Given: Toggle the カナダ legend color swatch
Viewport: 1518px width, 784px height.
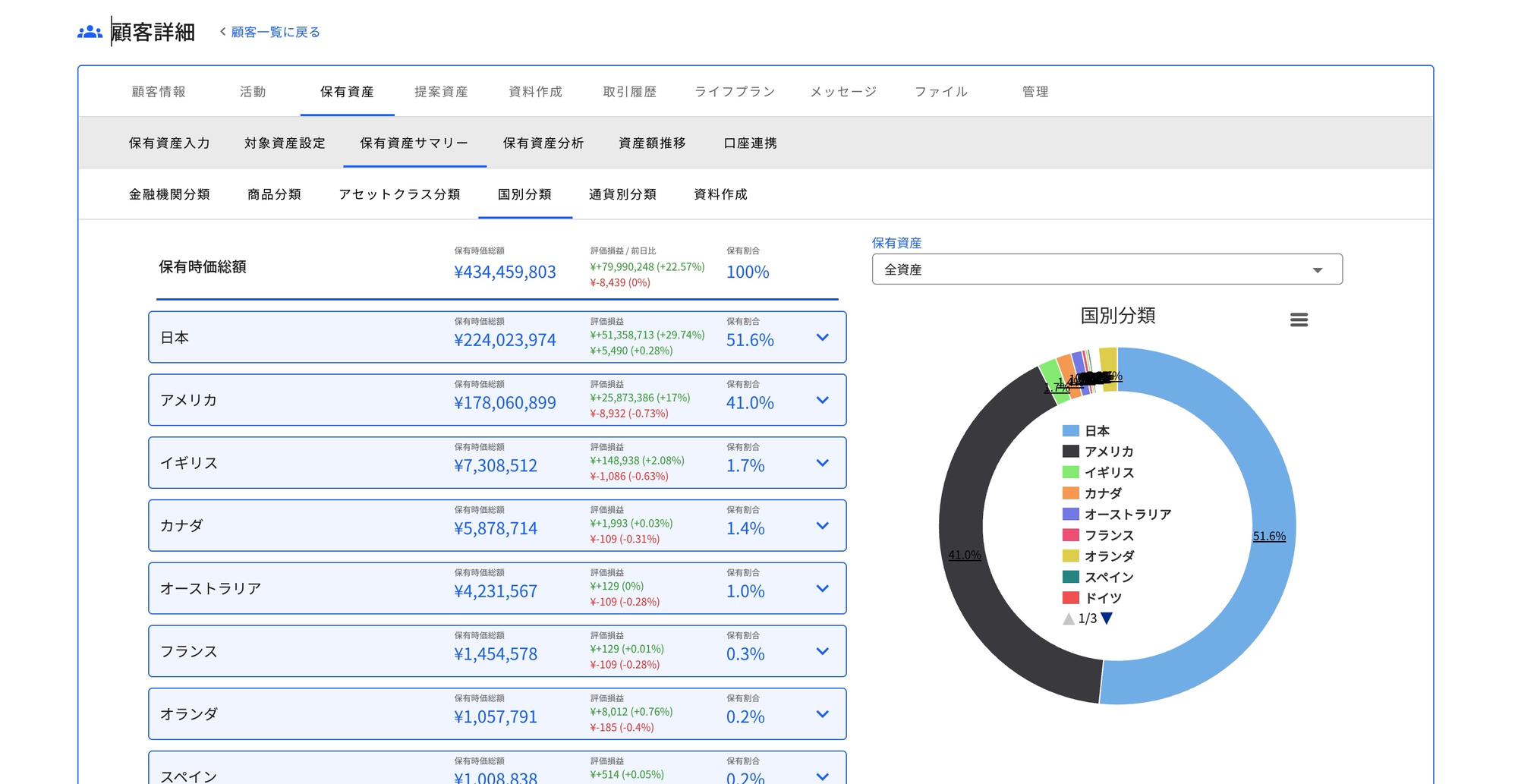Looking at the screenshot, I should 1071,493.
